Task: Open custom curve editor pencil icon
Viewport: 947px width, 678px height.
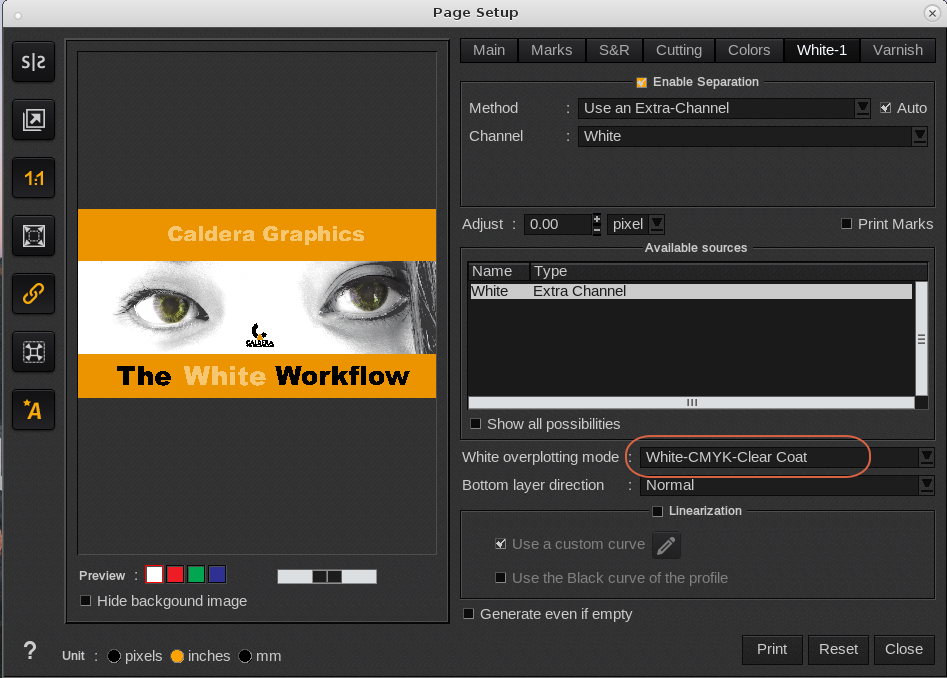Action: 666,545
